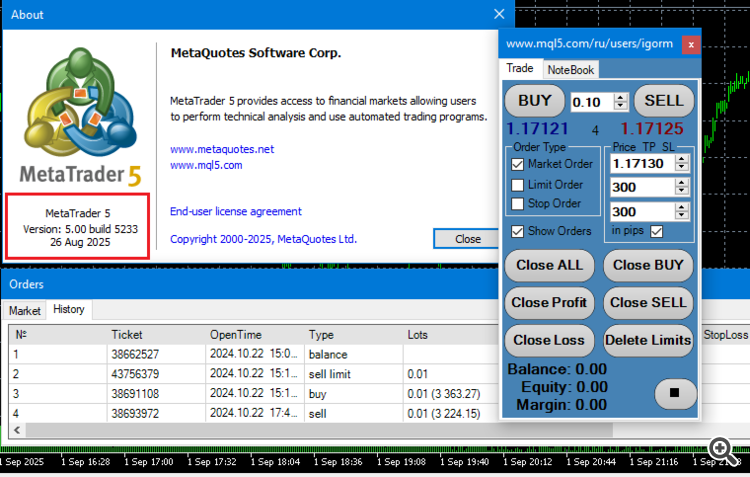Open the End-user license agreement link

[236, 211]
